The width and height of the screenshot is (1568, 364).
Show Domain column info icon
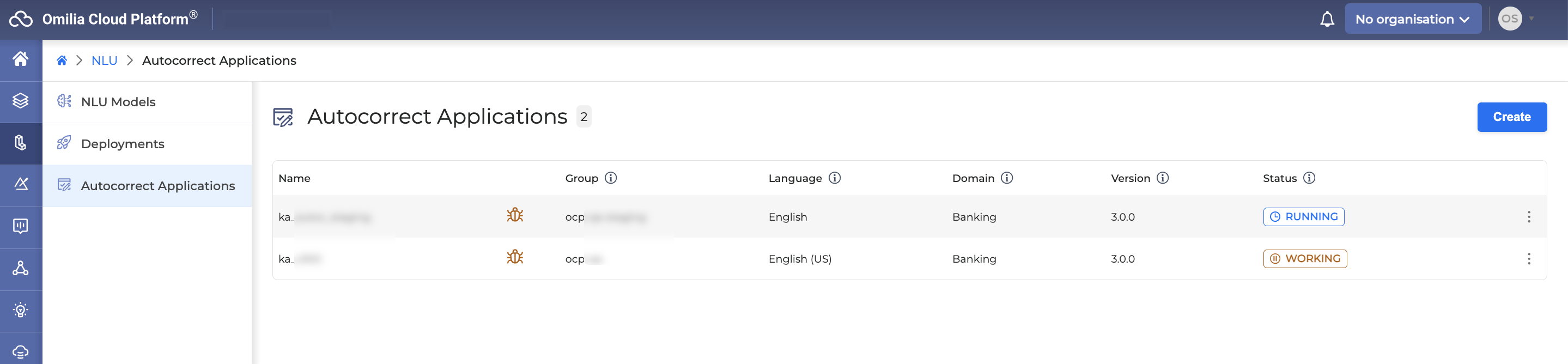tap(1007, 178)
